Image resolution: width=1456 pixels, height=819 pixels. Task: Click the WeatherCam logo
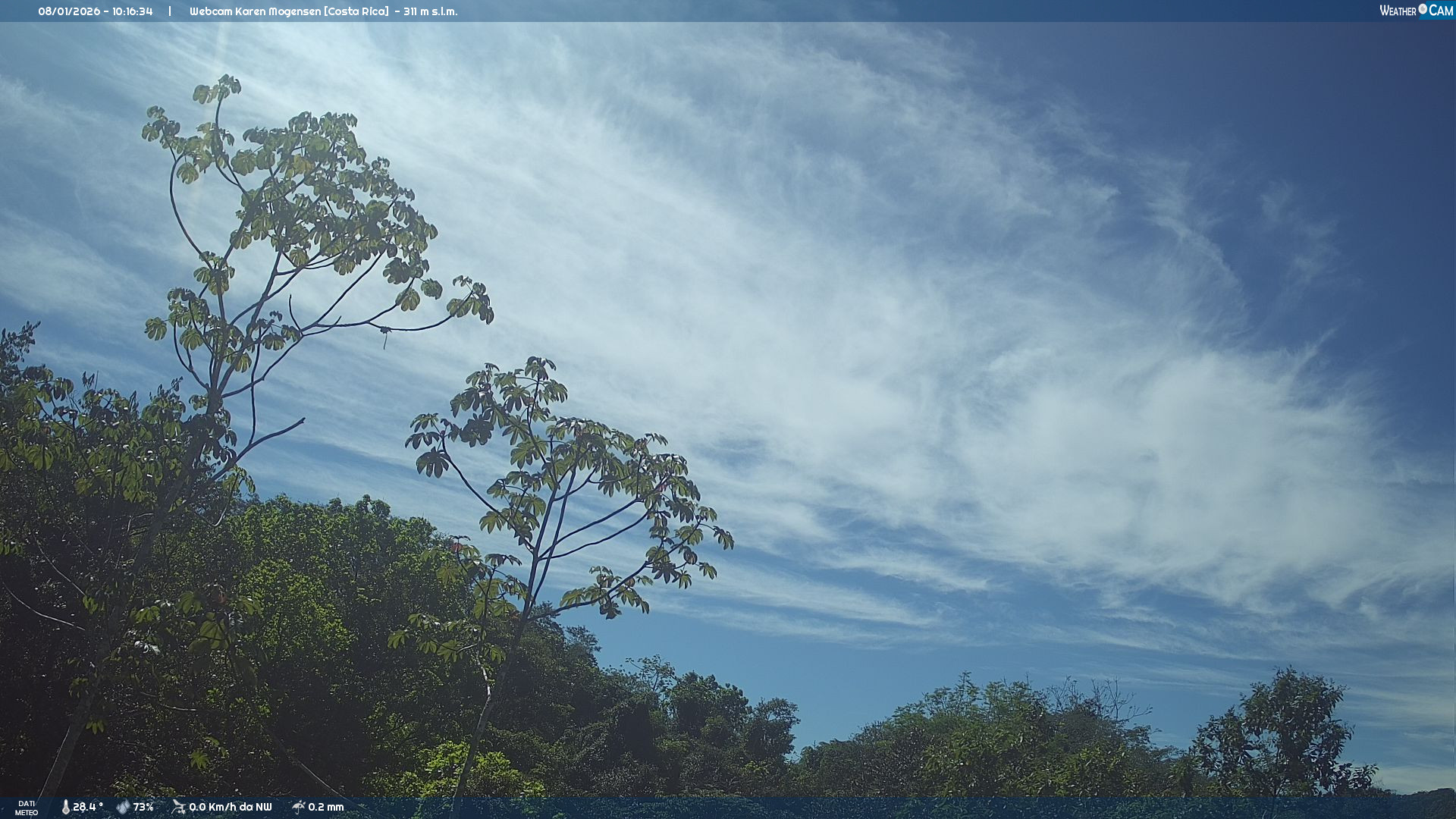(x=1416, y=11)
